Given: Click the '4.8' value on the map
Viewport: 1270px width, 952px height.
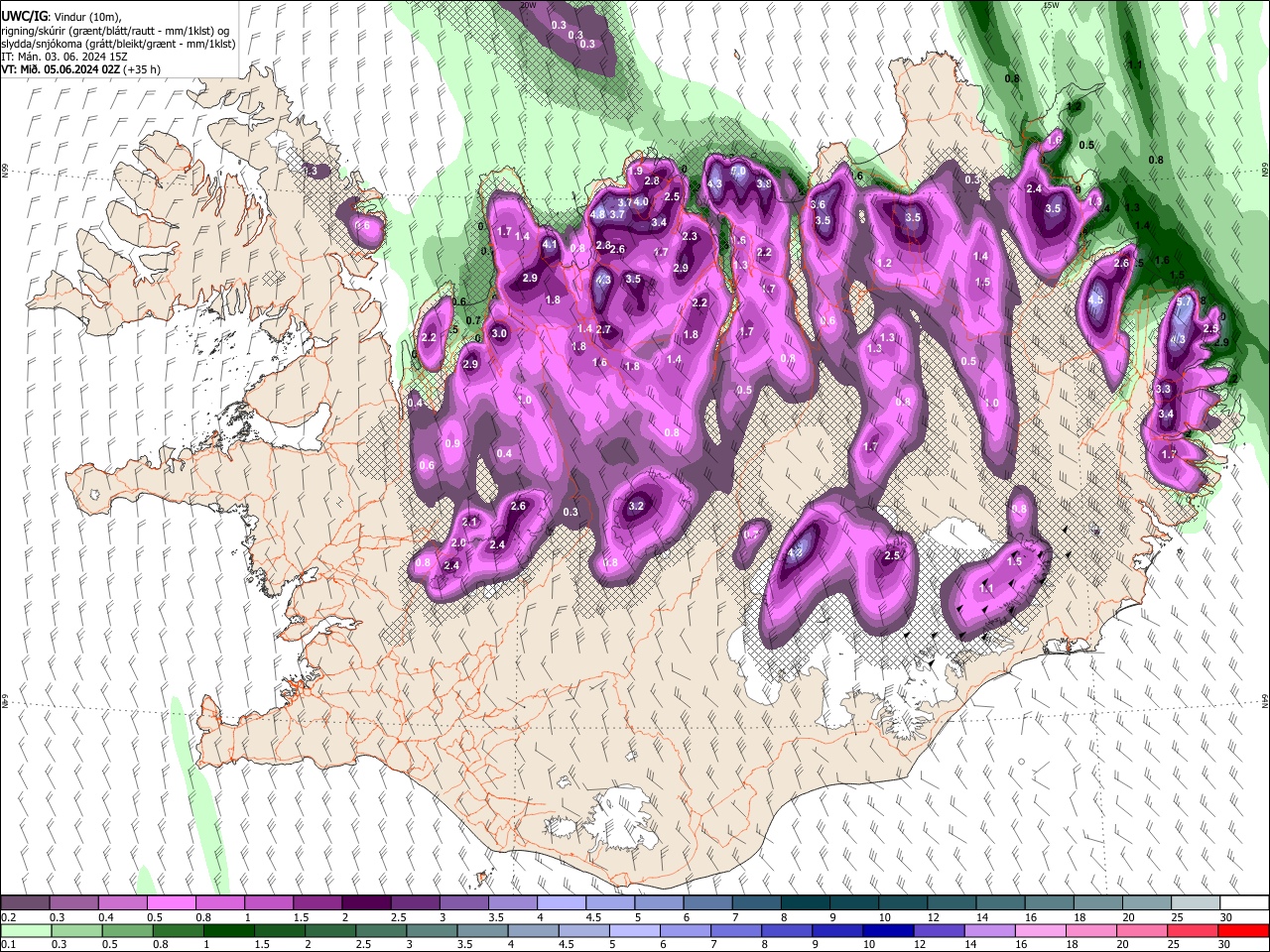Looking at the screenshot, I should (x=597, y=214).
